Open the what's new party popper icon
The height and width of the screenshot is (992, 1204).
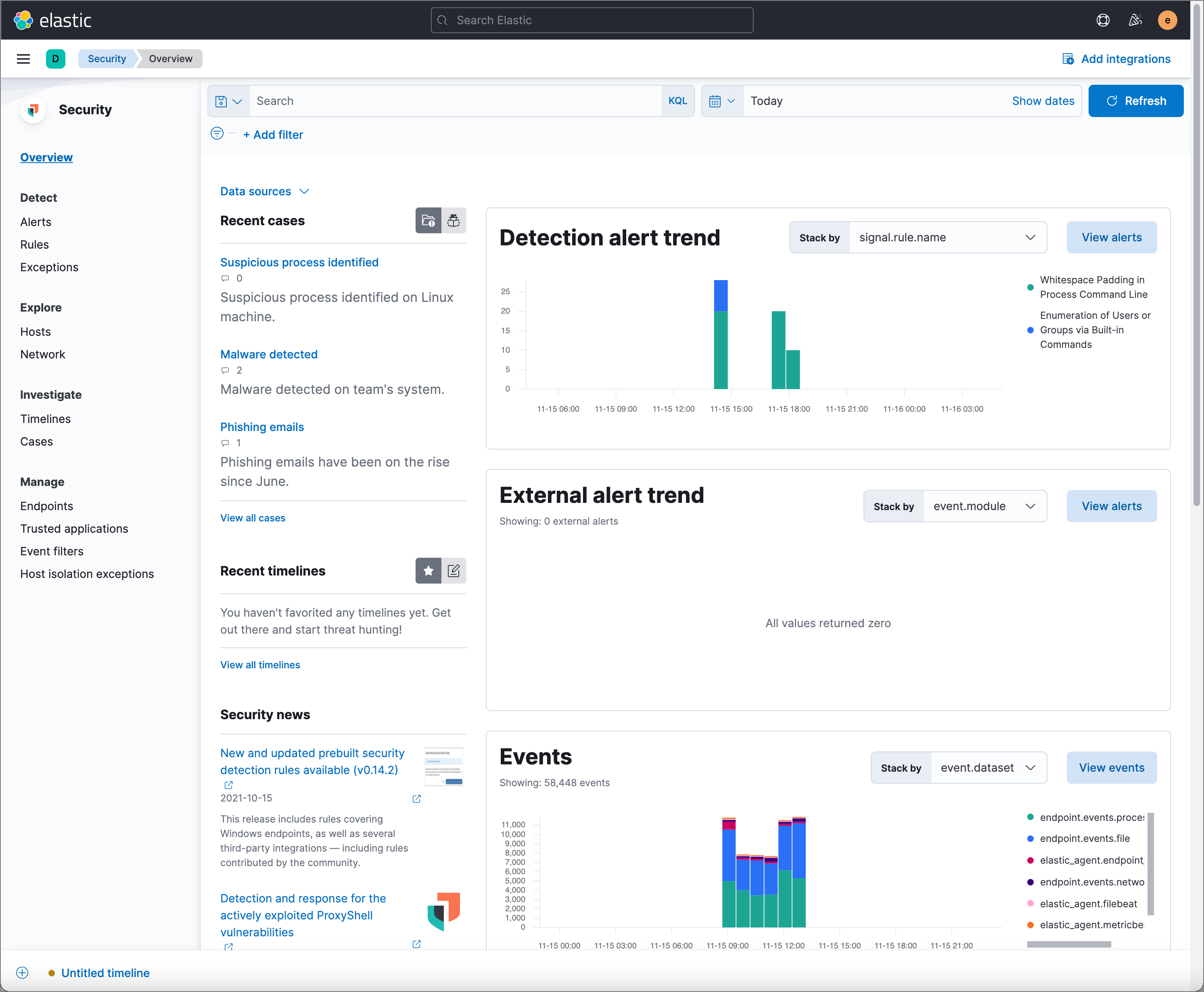click(1135, 20)
